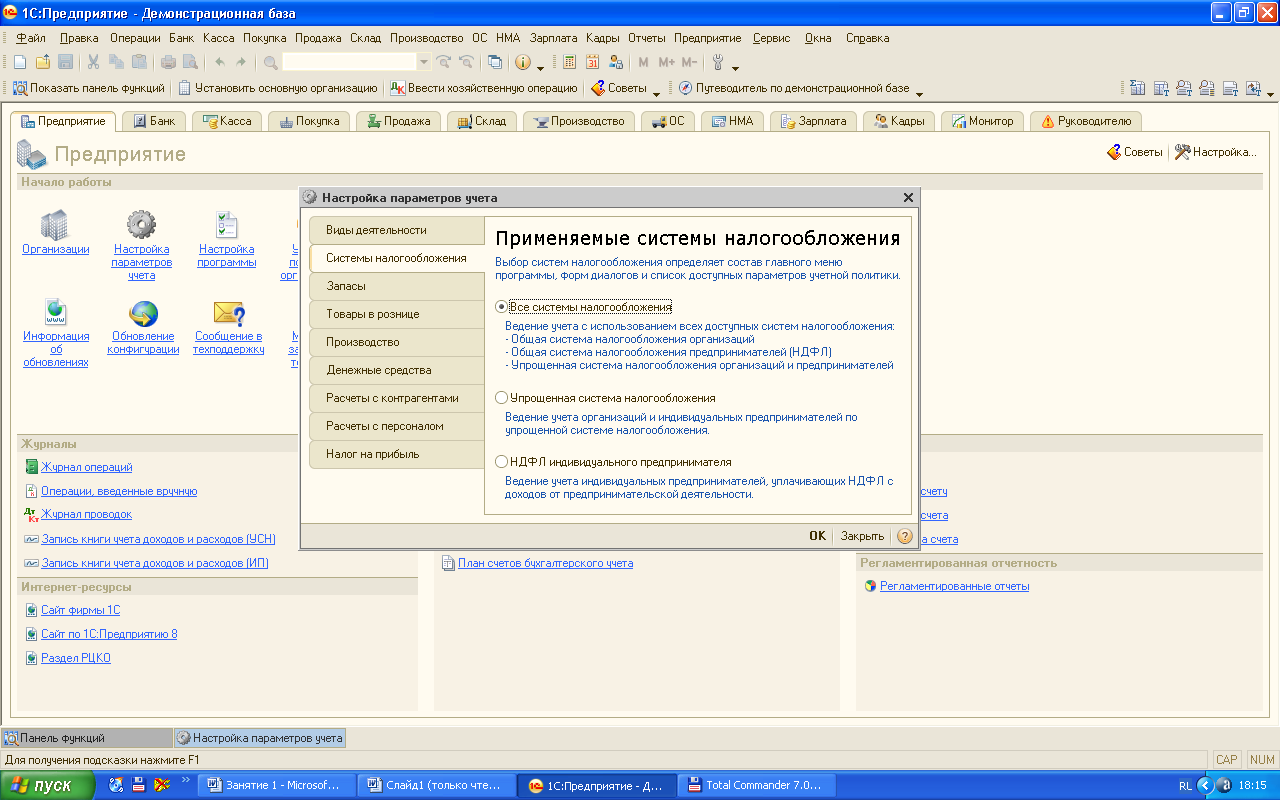
Task: Open the Операции menu
Action: tap(135, 38)
